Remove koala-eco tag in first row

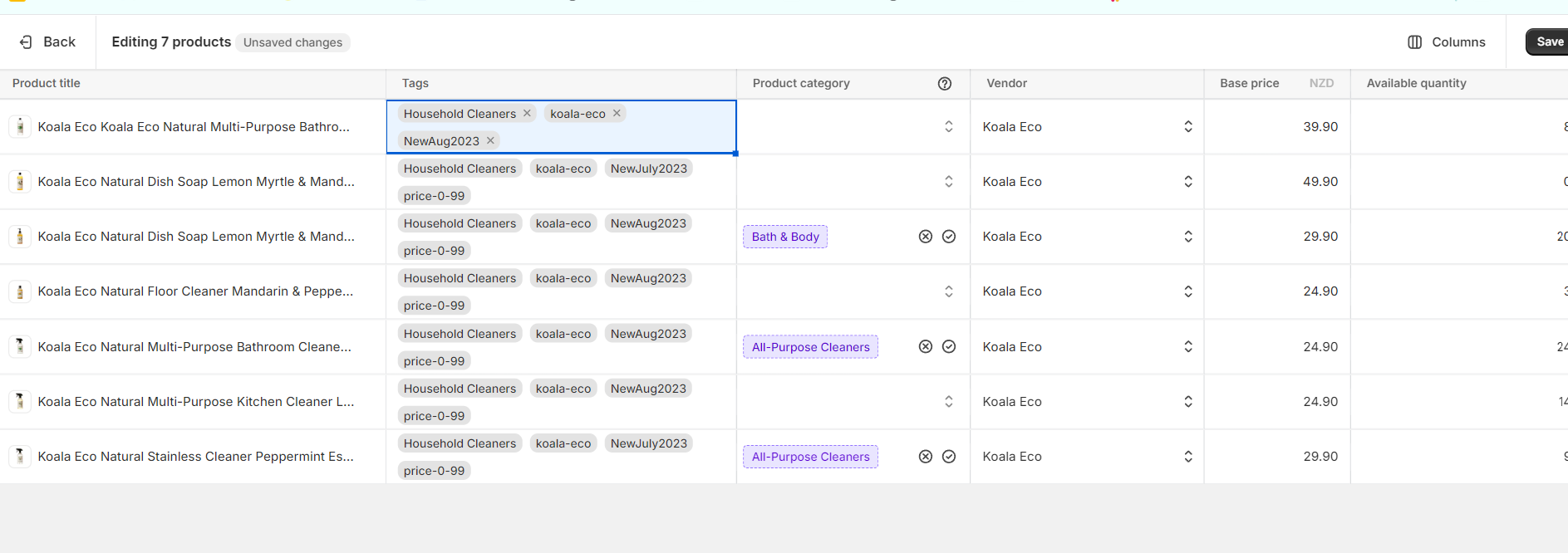point(617,114)
